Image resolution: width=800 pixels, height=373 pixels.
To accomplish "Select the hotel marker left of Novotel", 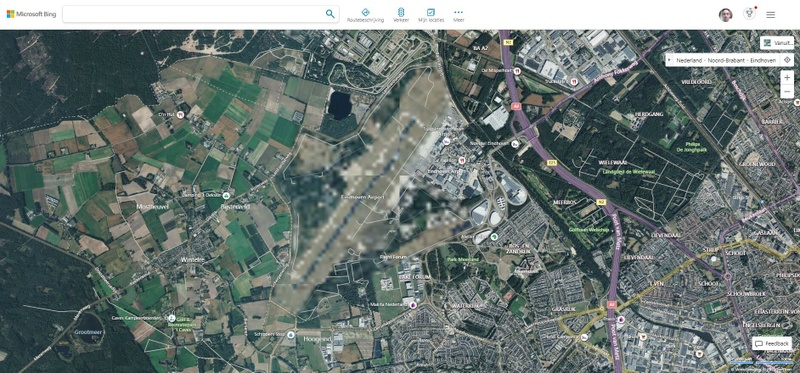I will (447, 141).
